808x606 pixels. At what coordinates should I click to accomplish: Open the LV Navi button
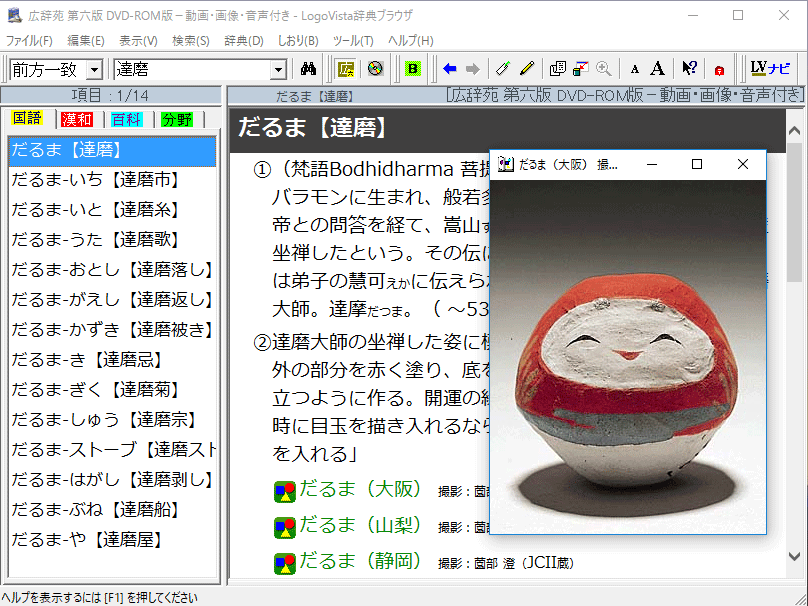[770, 69]
